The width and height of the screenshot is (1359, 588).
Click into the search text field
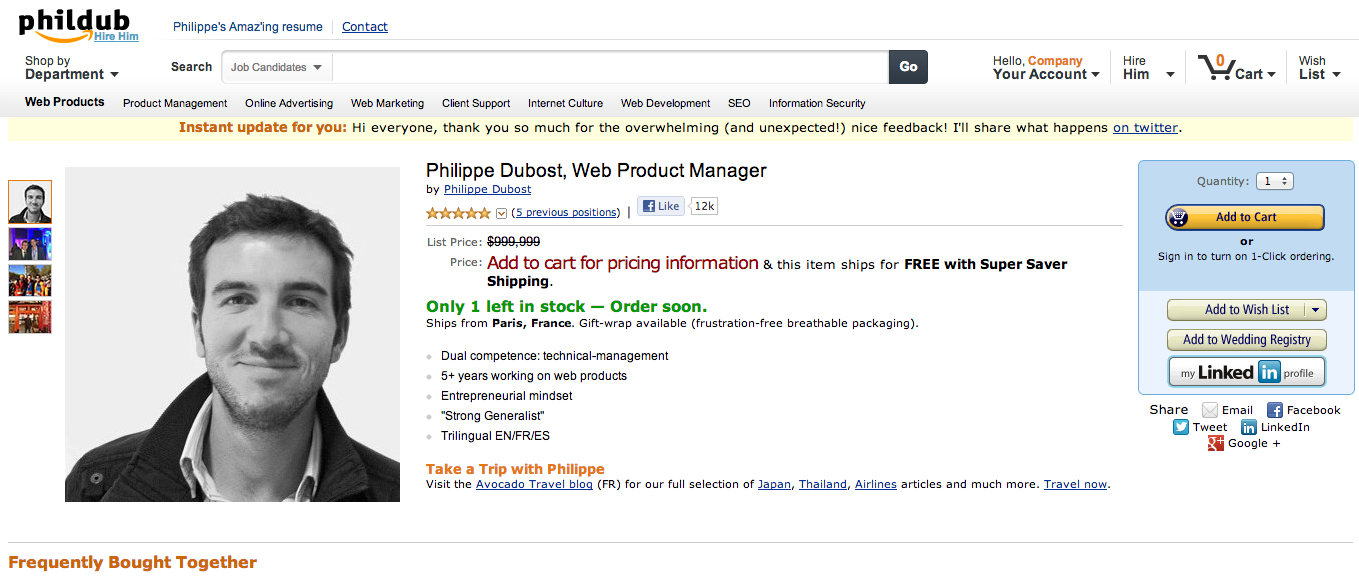(610, 67)
